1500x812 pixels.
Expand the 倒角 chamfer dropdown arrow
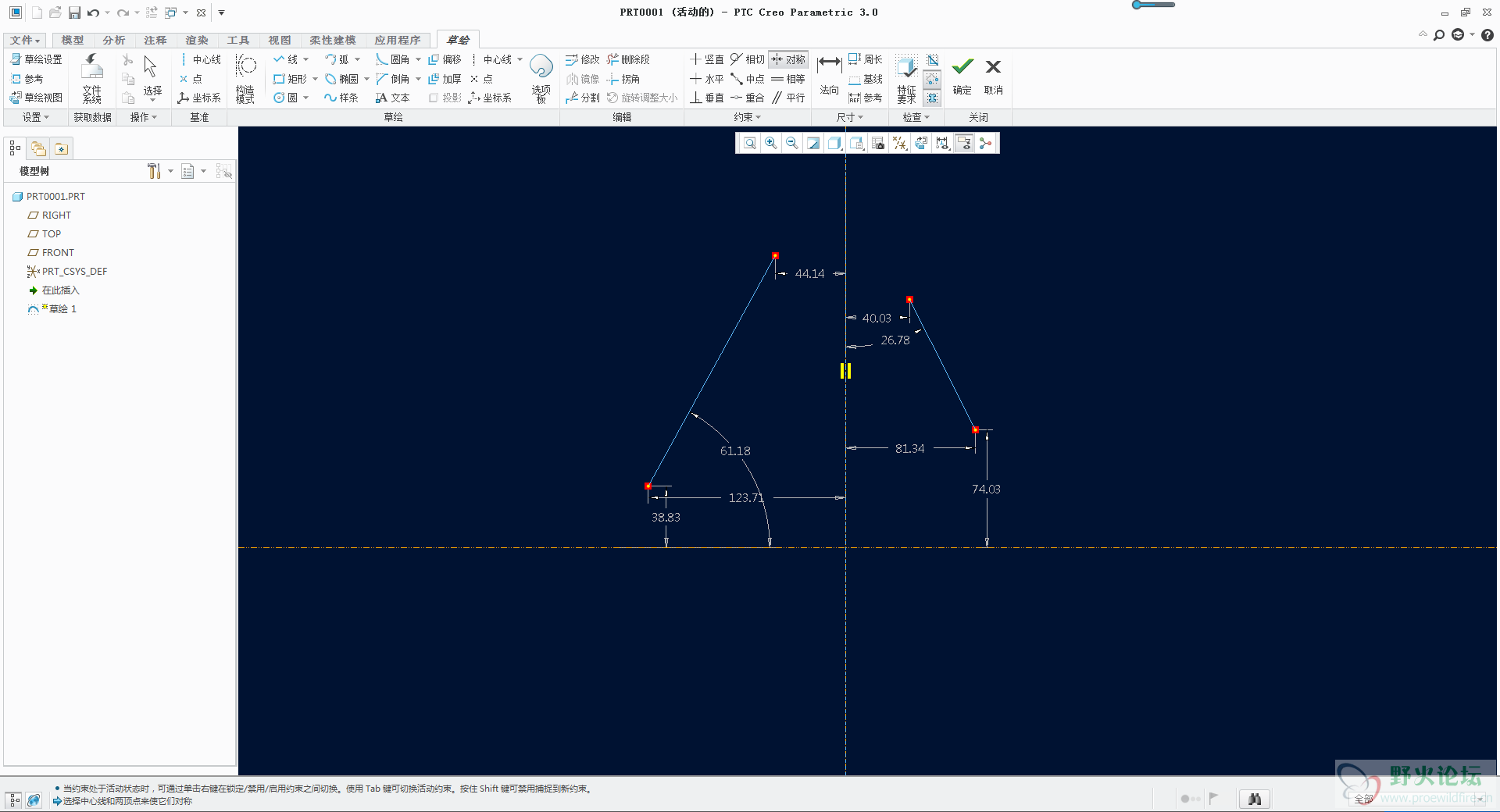click(418, 79)
